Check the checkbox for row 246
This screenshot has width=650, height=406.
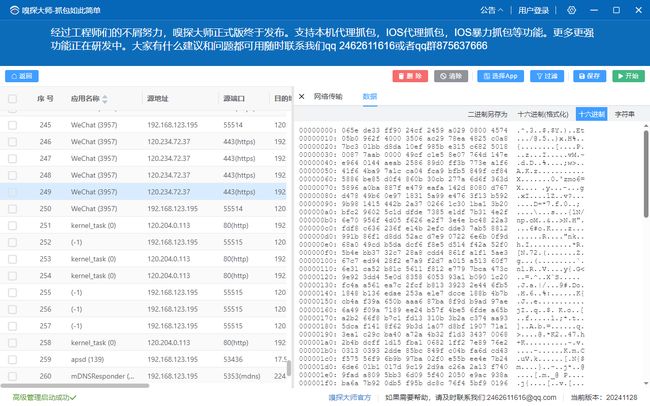click(x=12, y=142)
